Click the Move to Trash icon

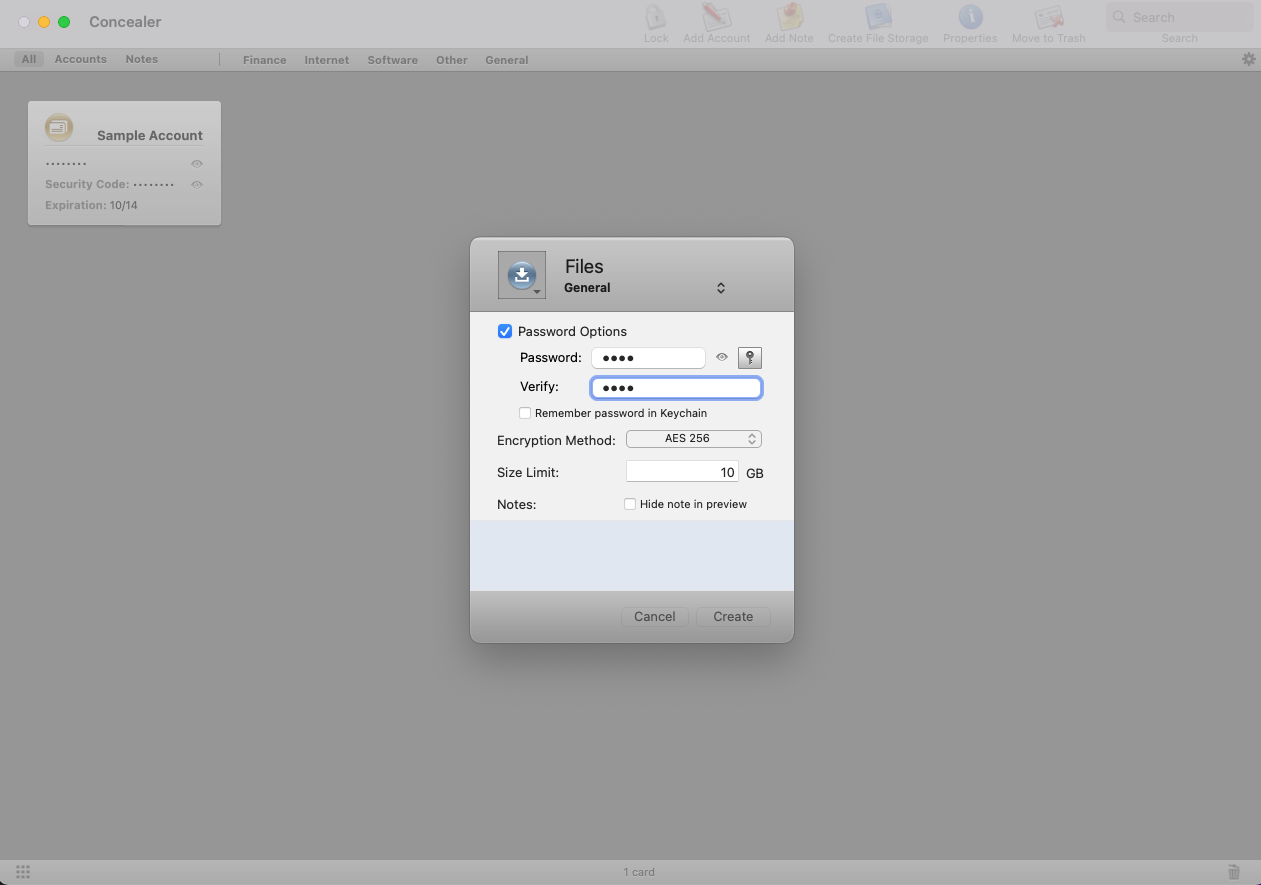pyautogui.click(x=1048, y=18)
